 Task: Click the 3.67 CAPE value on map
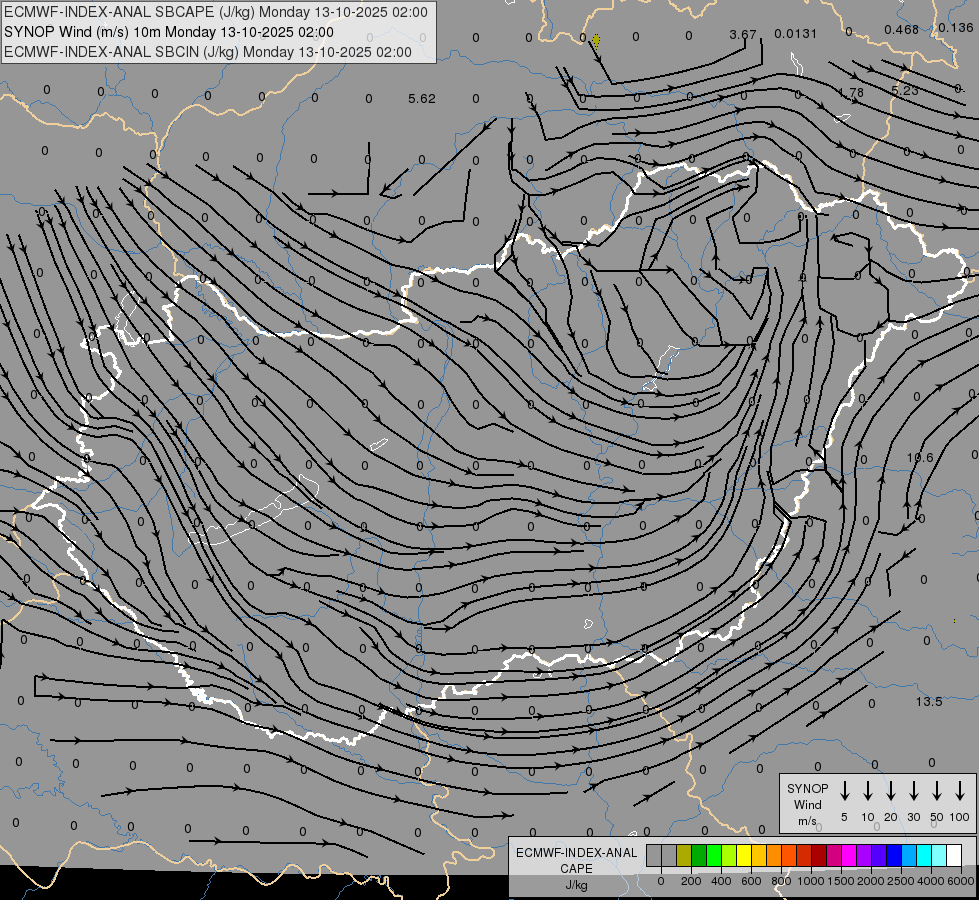pos(743,34)
